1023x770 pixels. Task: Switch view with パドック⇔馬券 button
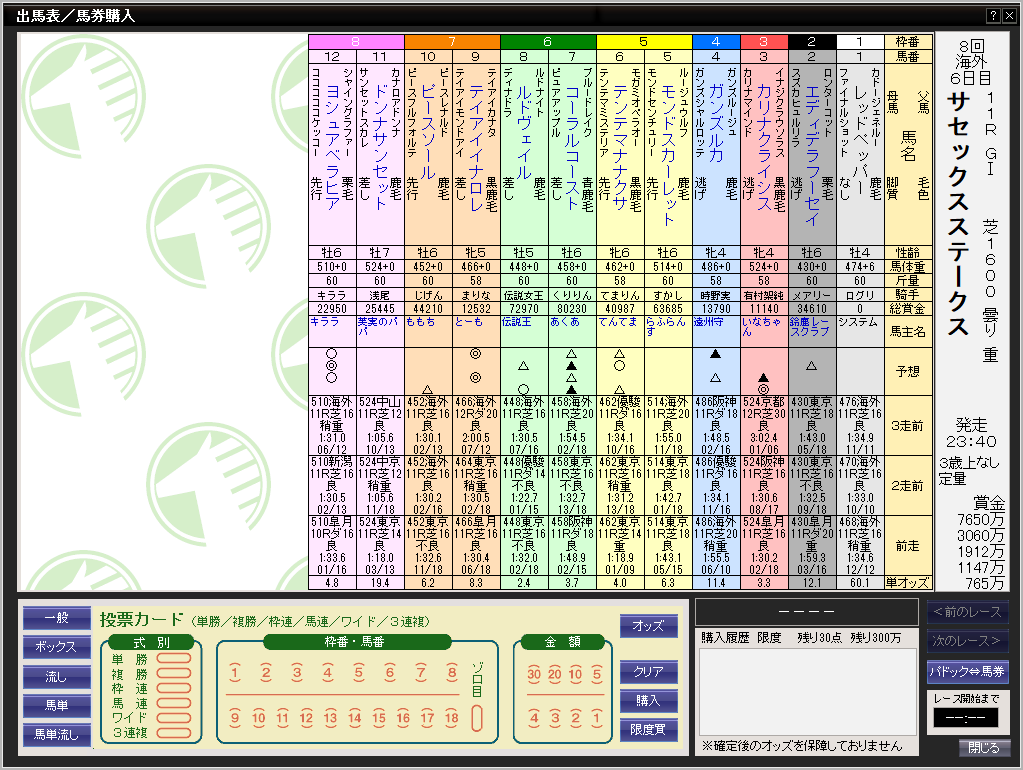pyautogui.click(x=967, y=671)
